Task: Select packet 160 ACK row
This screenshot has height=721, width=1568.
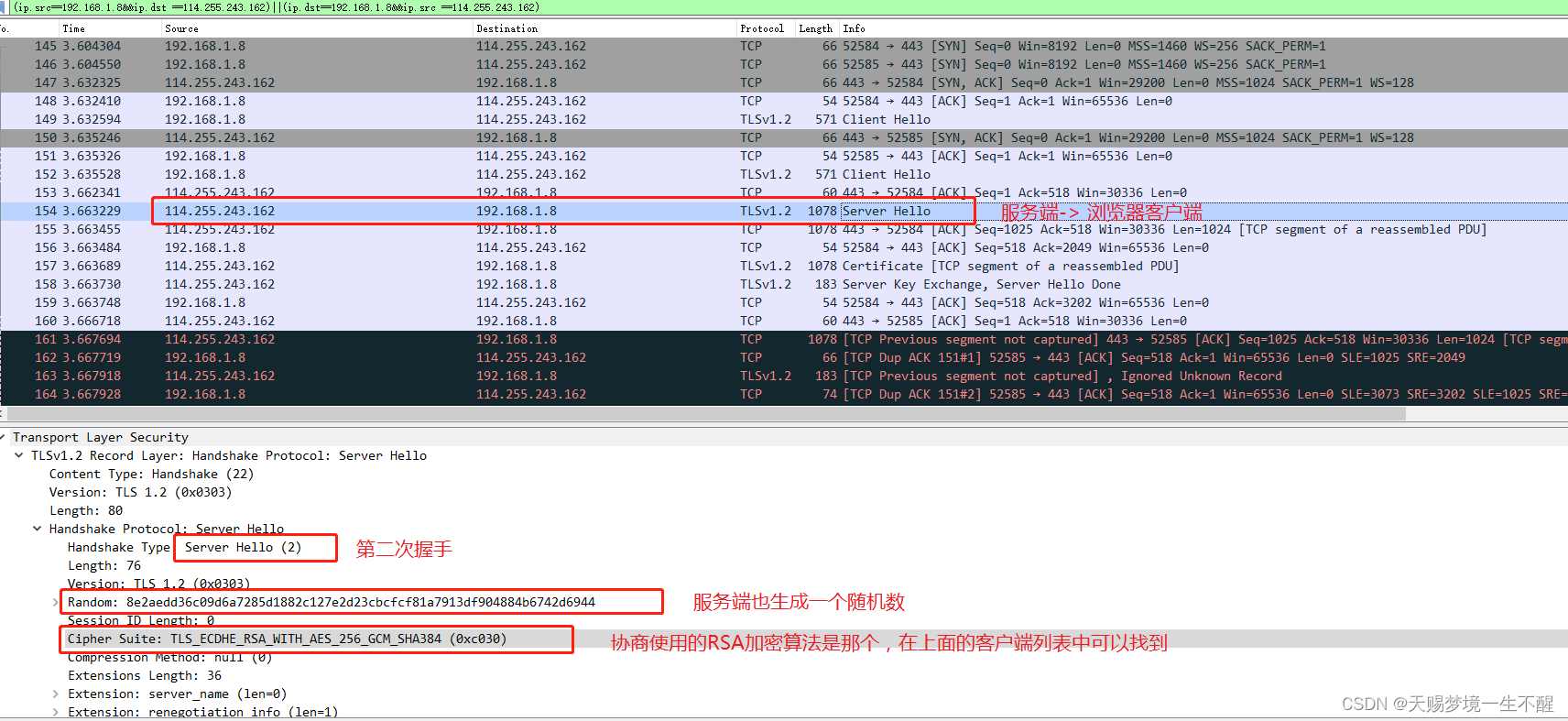Action: click(784, 322)
